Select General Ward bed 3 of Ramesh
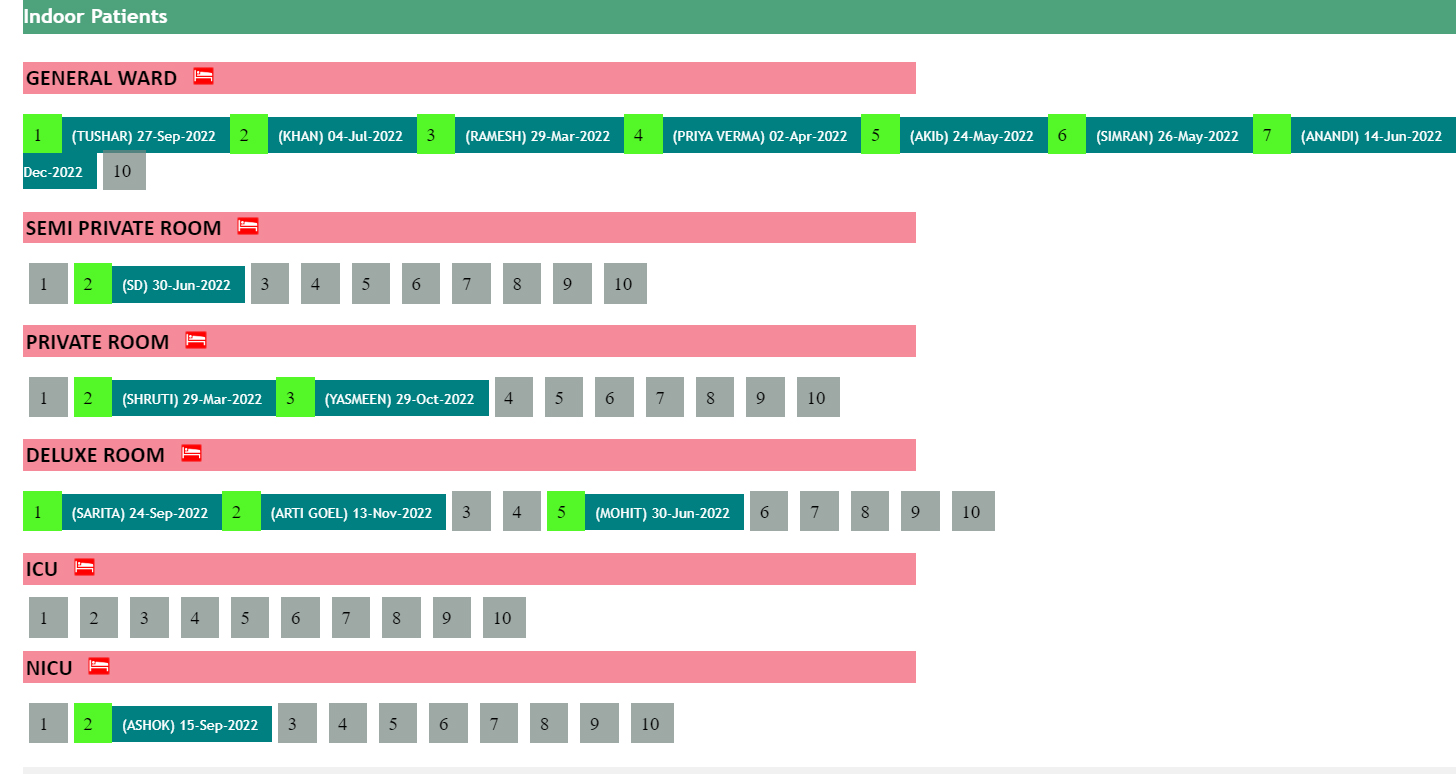1456x774 pixels. click(x=436, y=134)
